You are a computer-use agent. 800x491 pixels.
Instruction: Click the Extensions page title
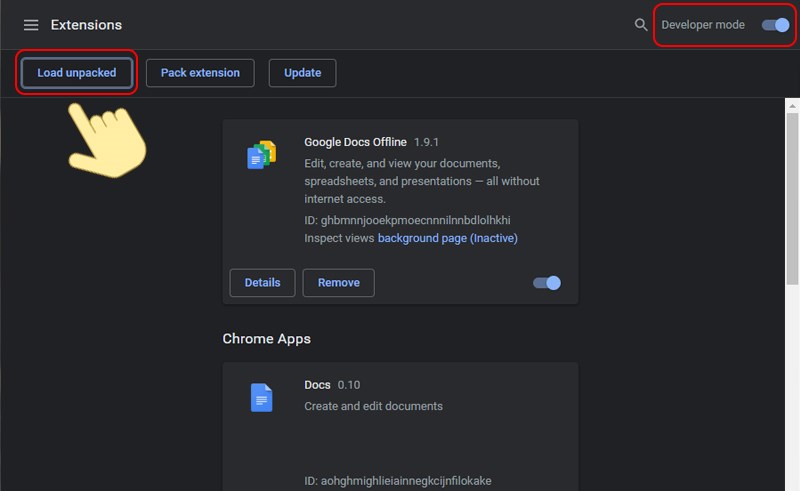[x=86, y=25]
